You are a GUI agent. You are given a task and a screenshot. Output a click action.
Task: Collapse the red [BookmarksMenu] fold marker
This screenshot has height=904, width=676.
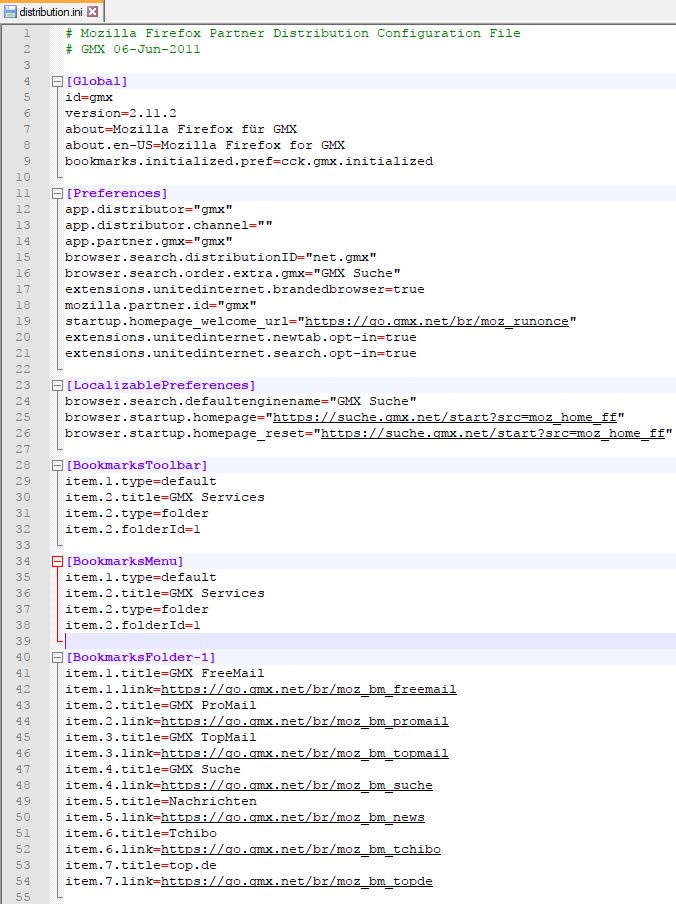(x=57, y=561)
